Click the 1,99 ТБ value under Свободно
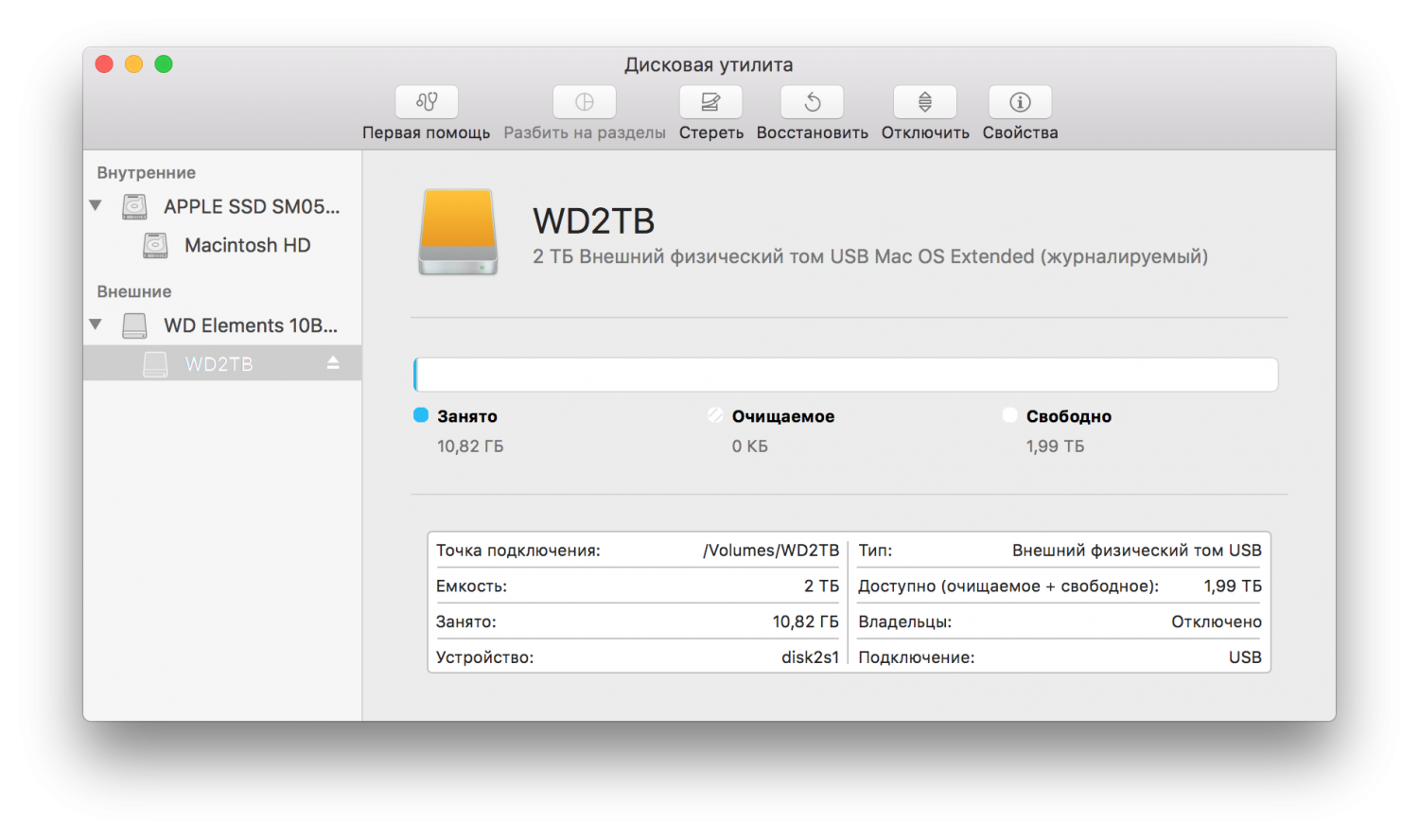 coord(1056,446)
